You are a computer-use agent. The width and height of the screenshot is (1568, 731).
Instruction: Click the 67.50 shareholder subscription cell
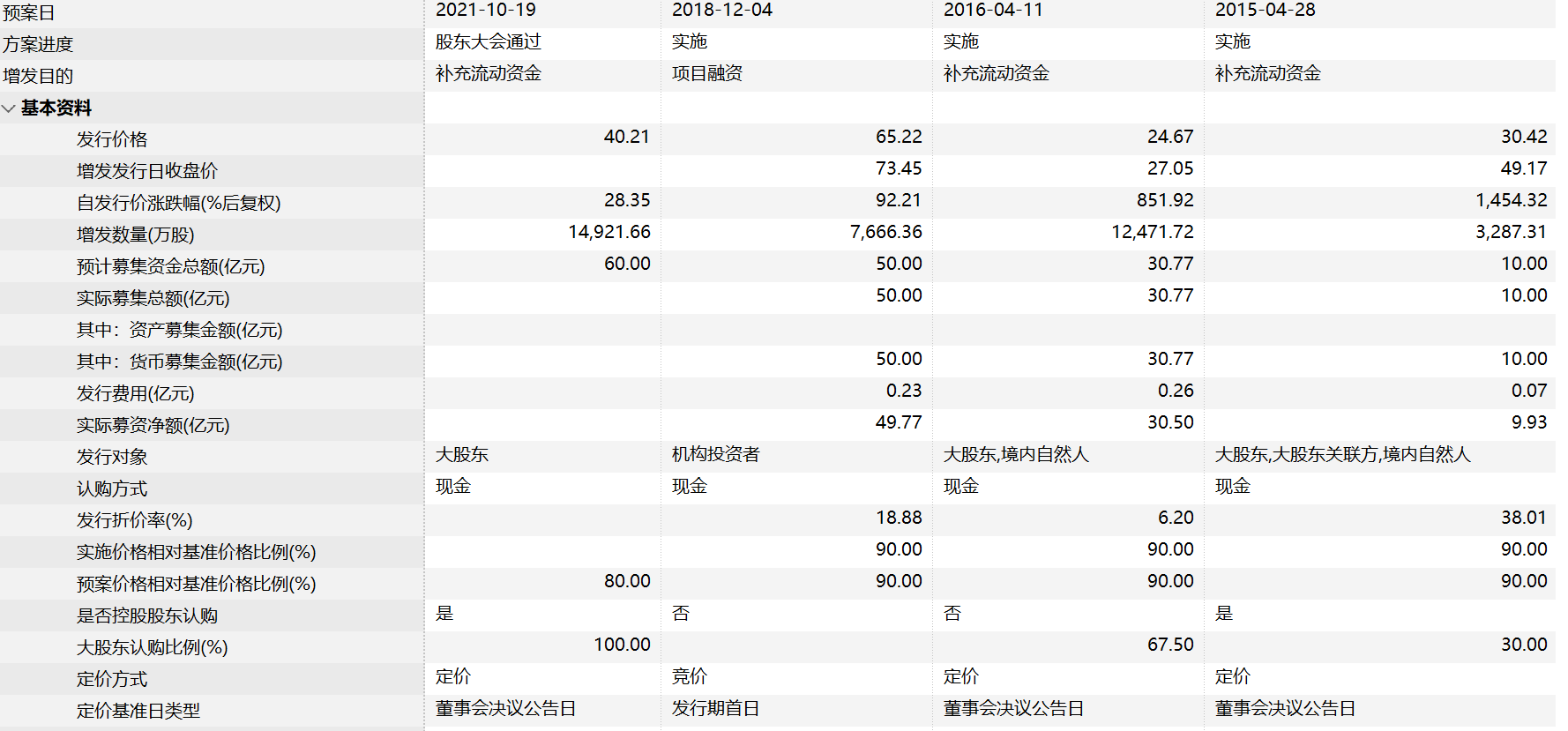click(x=1170, y=645)
